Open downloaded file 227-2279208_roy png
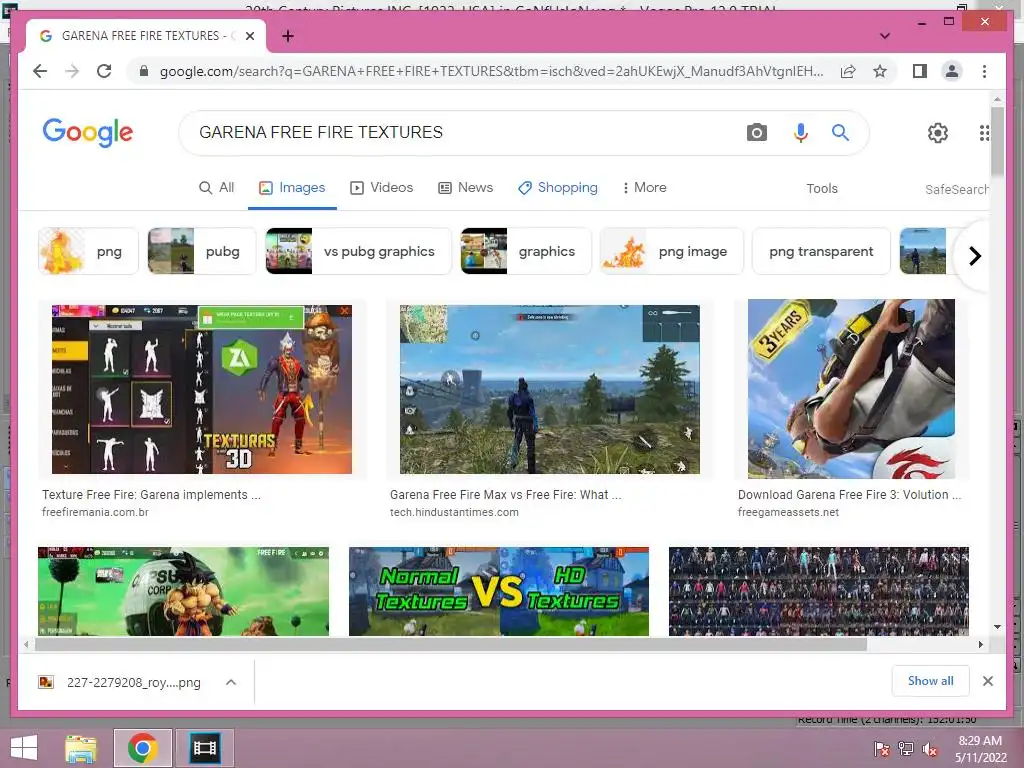The image size is (1024, 768). [121, 682]
